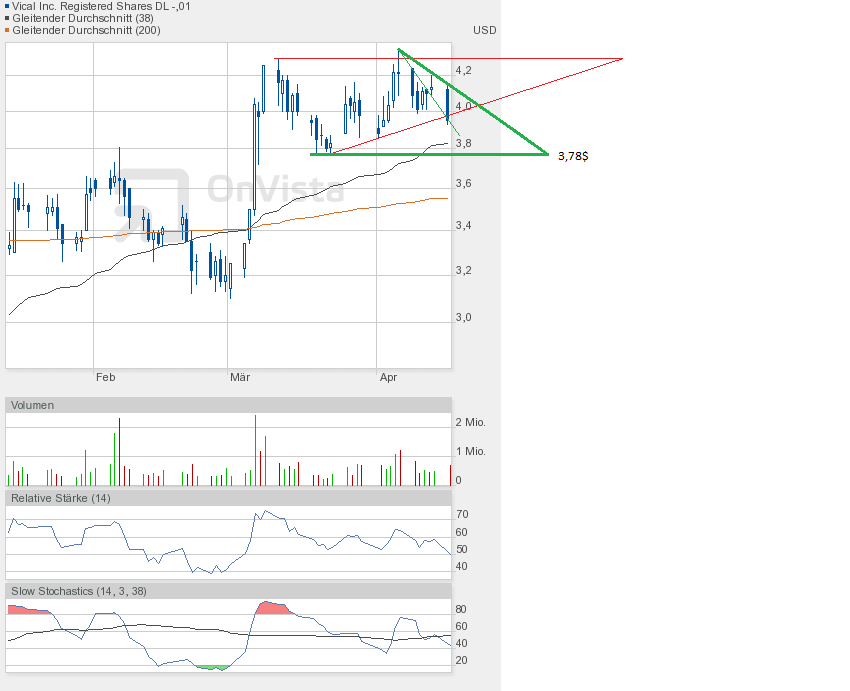Image resolution: width=850 pixels, height=691 pixels.
Task: Click the 3,4 price axis label
Action: point(463,225)
